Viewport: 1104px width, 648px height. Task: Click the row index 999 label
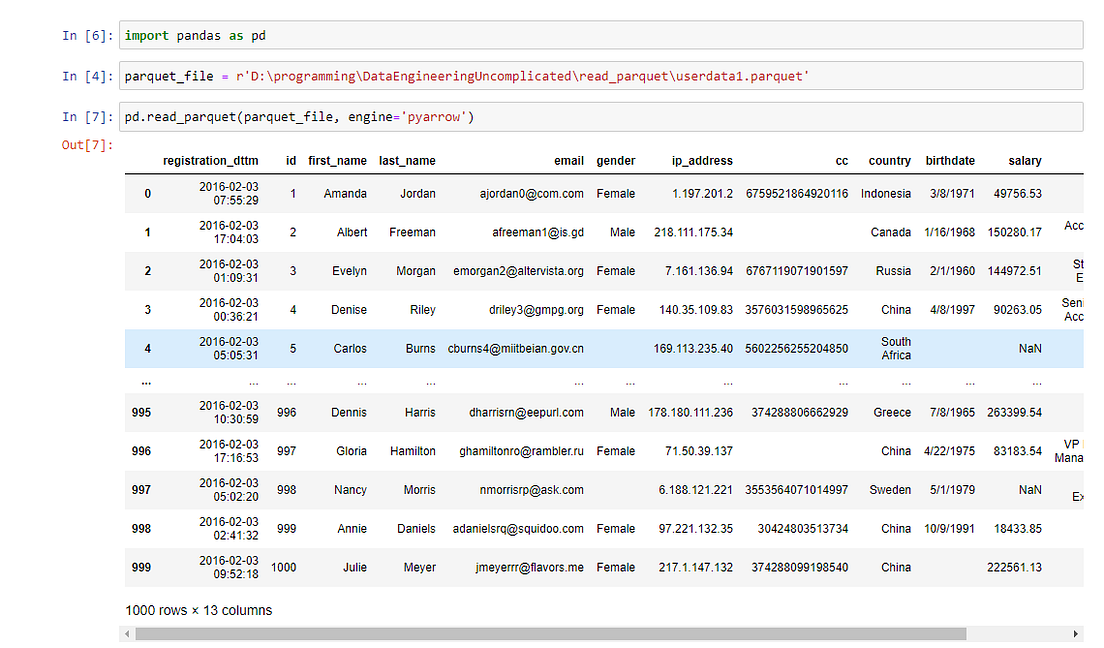[x=143, y=567]
